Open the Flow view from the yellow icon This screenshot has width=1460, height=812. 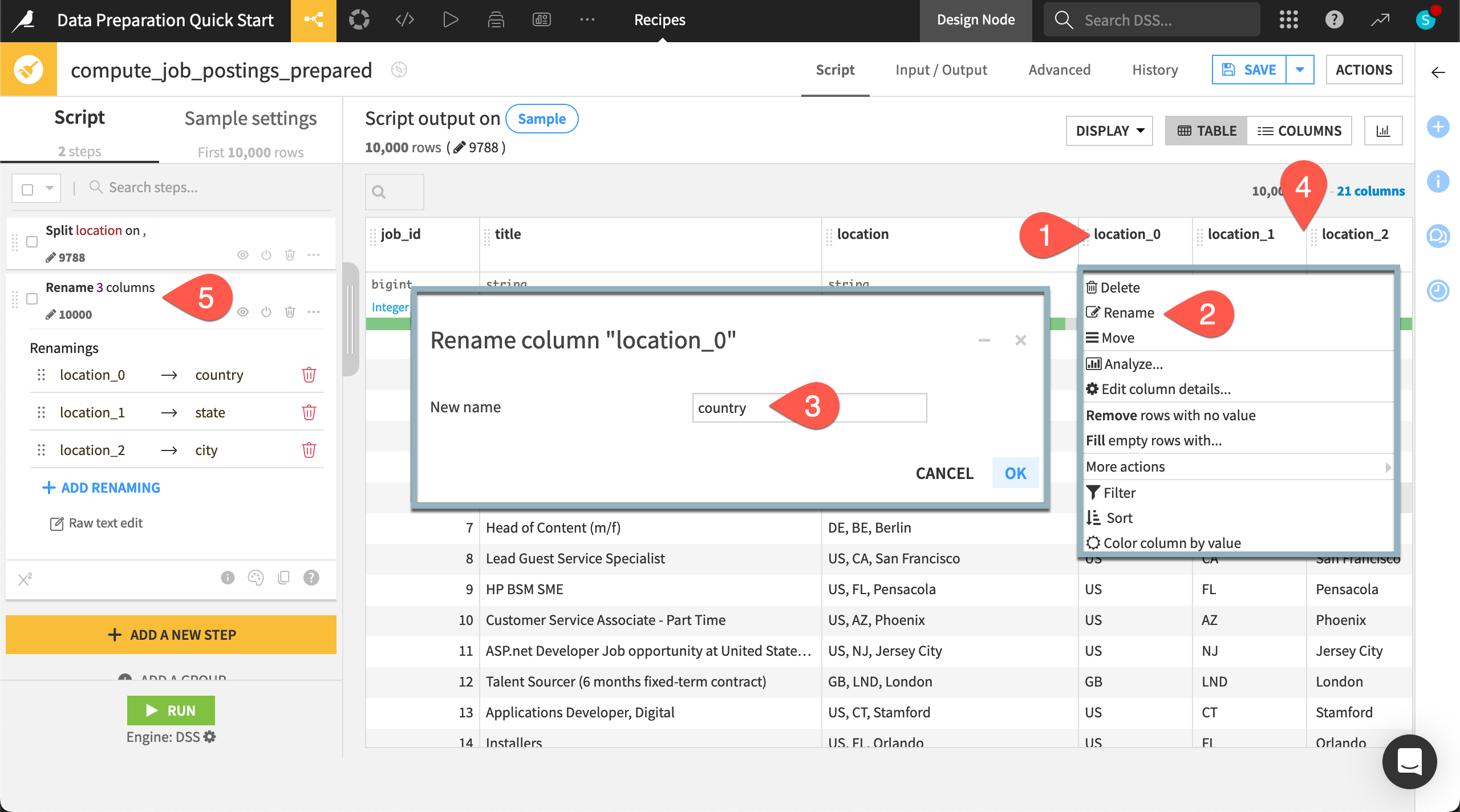coord(313,19)
